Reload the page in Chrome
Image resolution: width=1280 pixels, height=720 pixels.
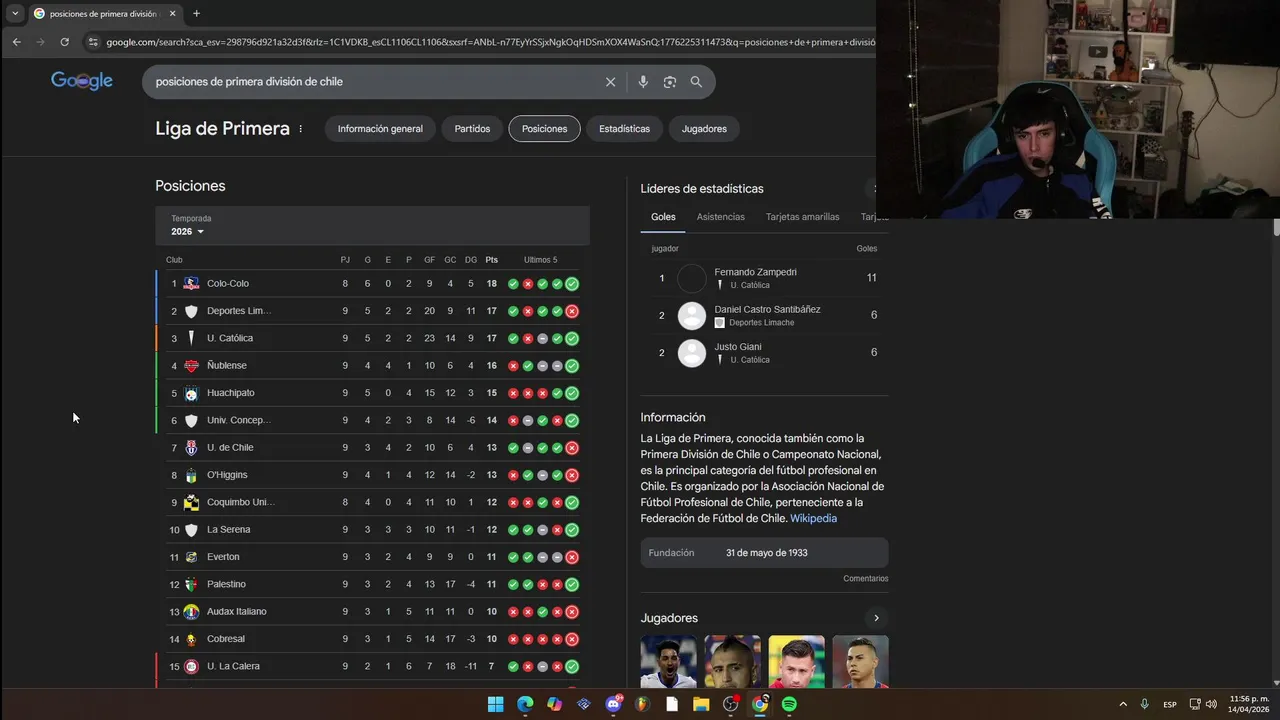coord(65,42)
